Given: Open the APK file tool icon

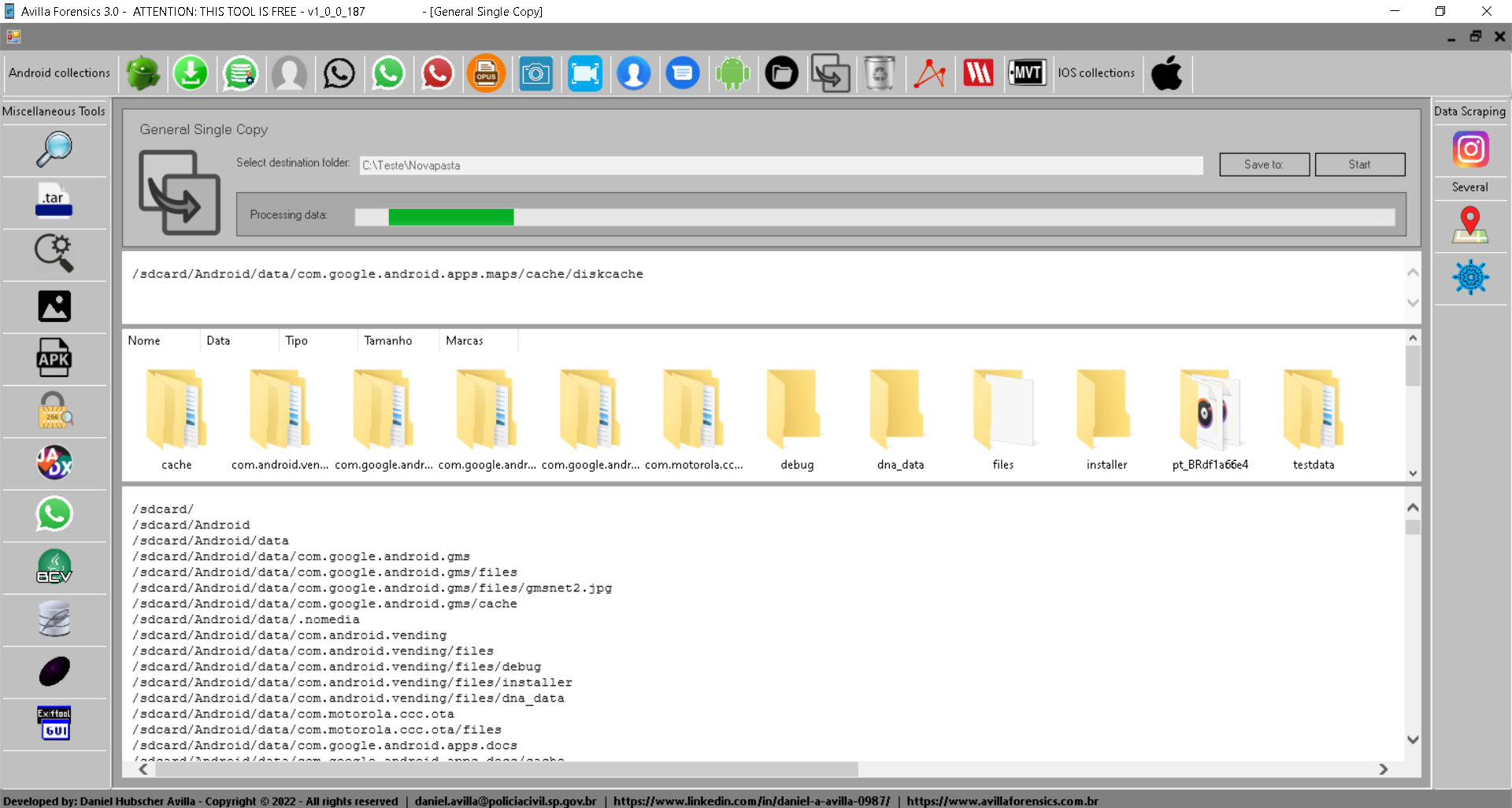Looking at the screenshot, I should [x=54, y=358].
